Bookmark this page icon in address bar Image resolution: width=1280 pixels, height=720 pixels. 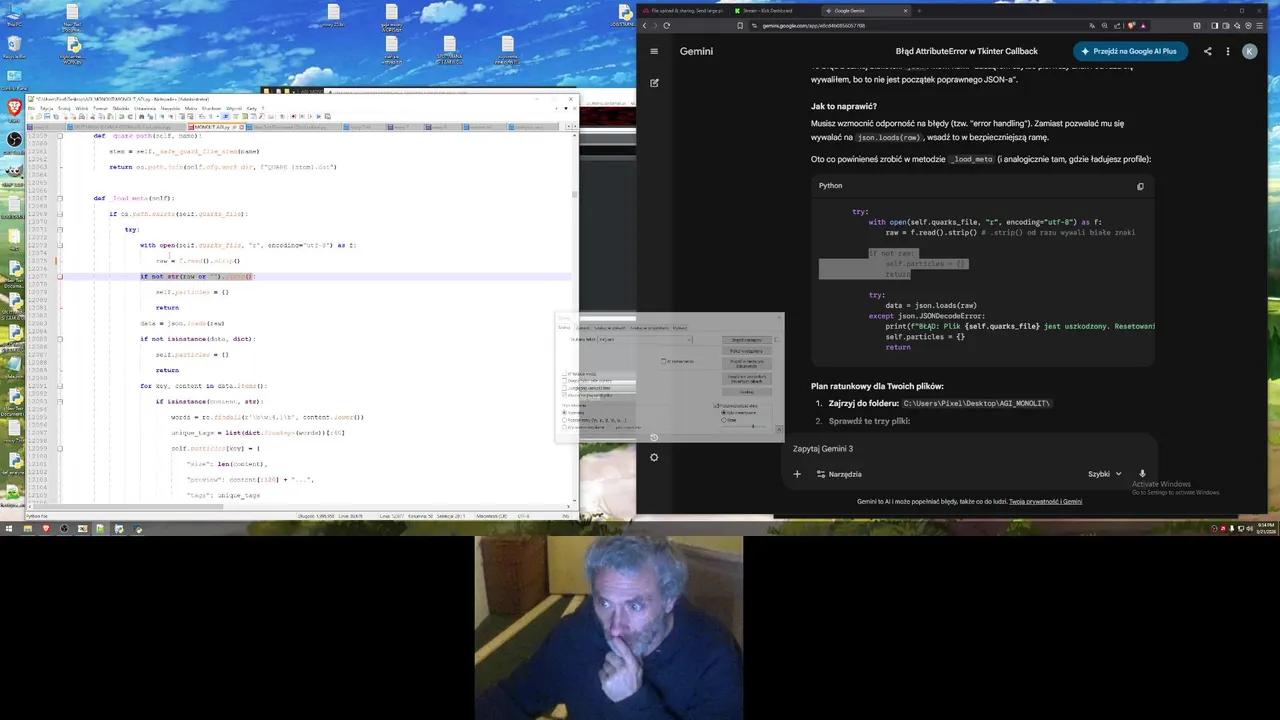point(740,25)
